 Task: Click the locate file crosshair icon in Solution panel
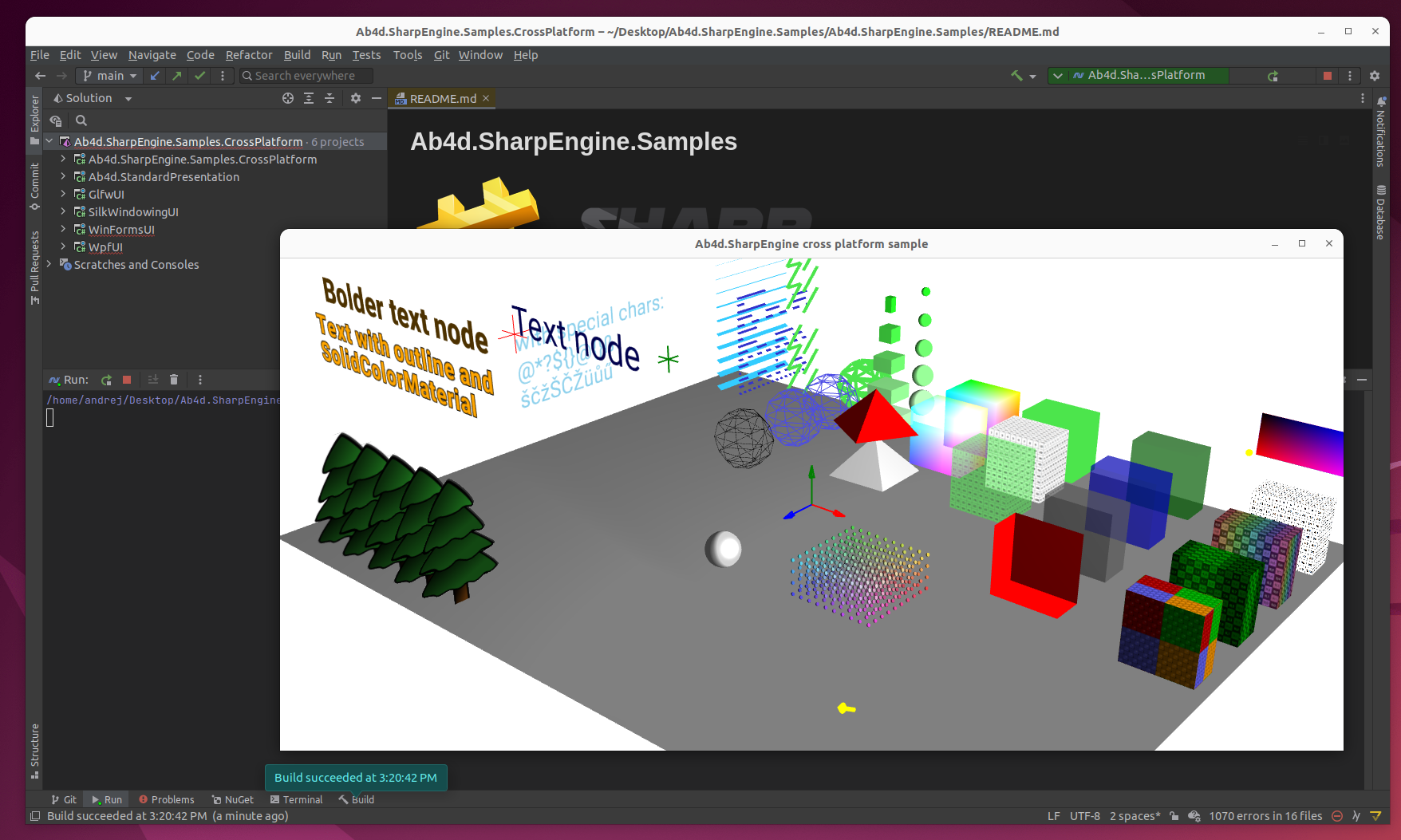click(288, 98)
